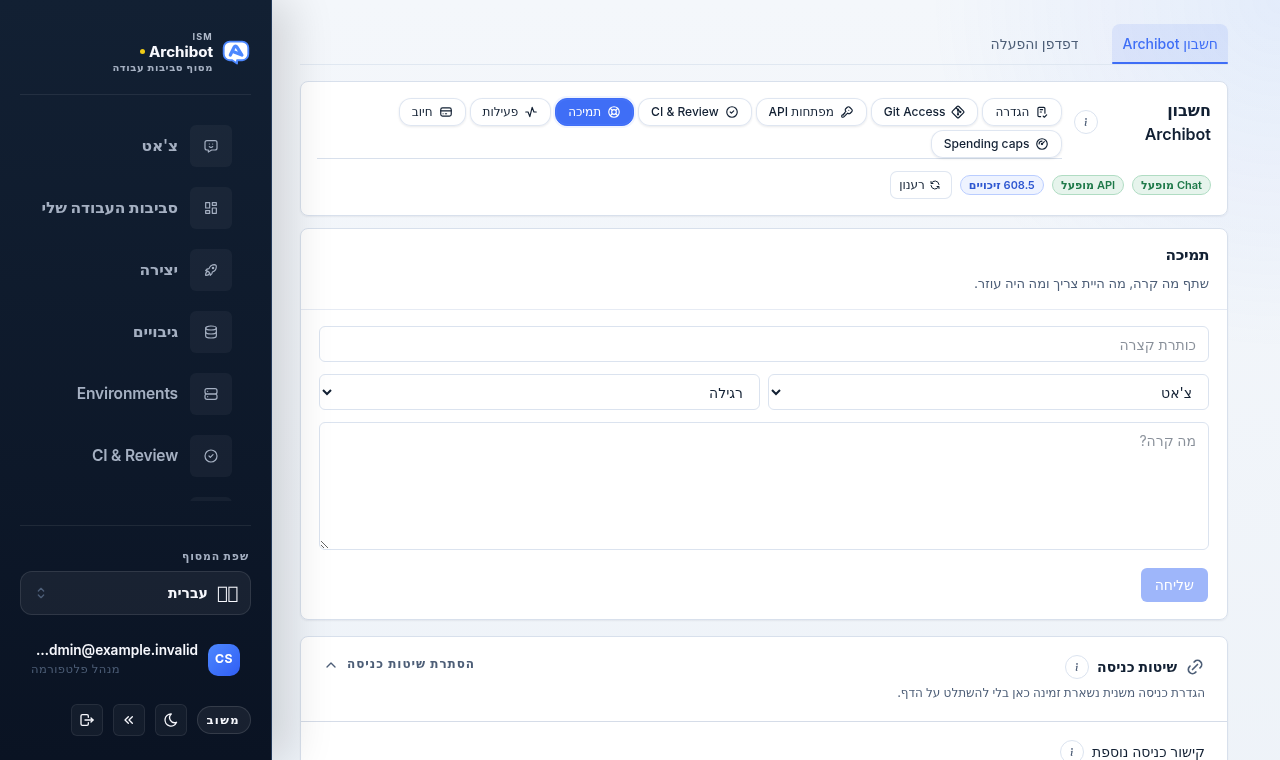Open the צ'אט category dropdown in the support form
The height and width of the screenshot is (760, 1280).
click(x=988, y=392)
